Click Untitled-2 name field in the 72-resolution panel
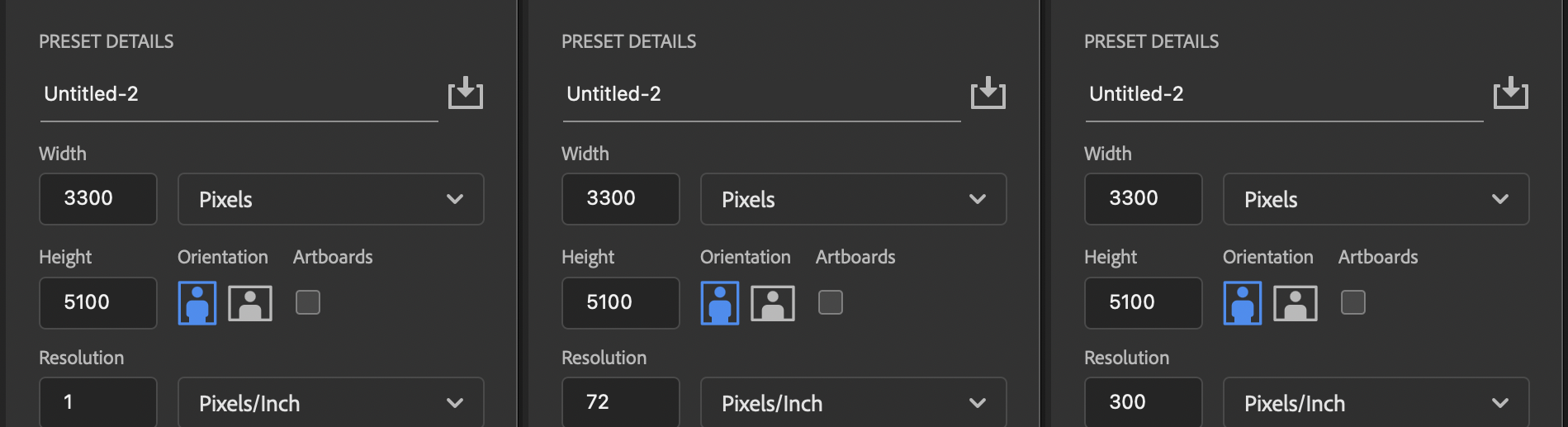Screen dimensions: 1568x427 [x=761, y=94]
